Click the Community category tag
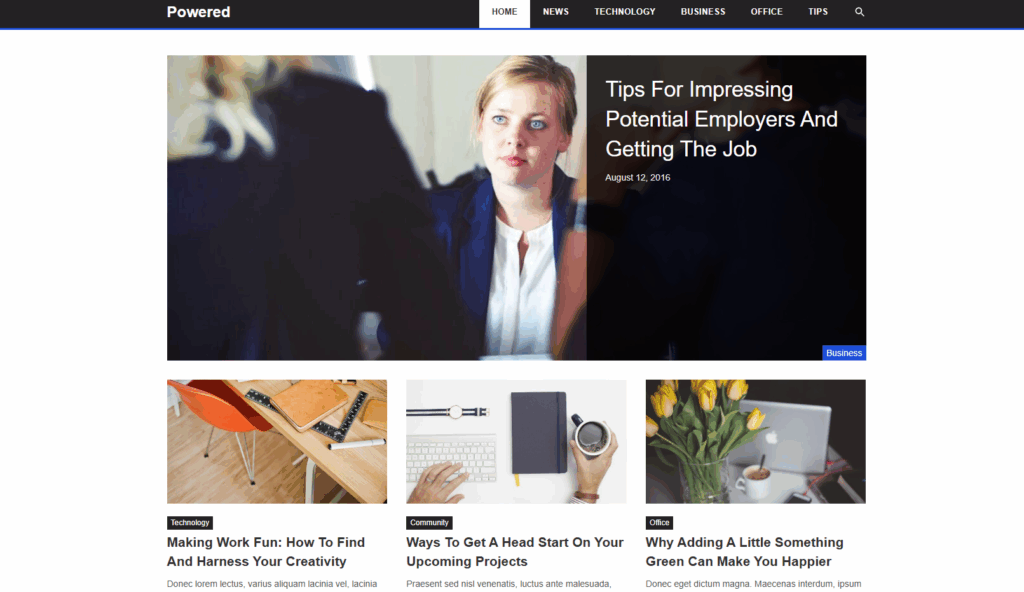Viewport: 1024px width, 592px height. click(429, 523)
